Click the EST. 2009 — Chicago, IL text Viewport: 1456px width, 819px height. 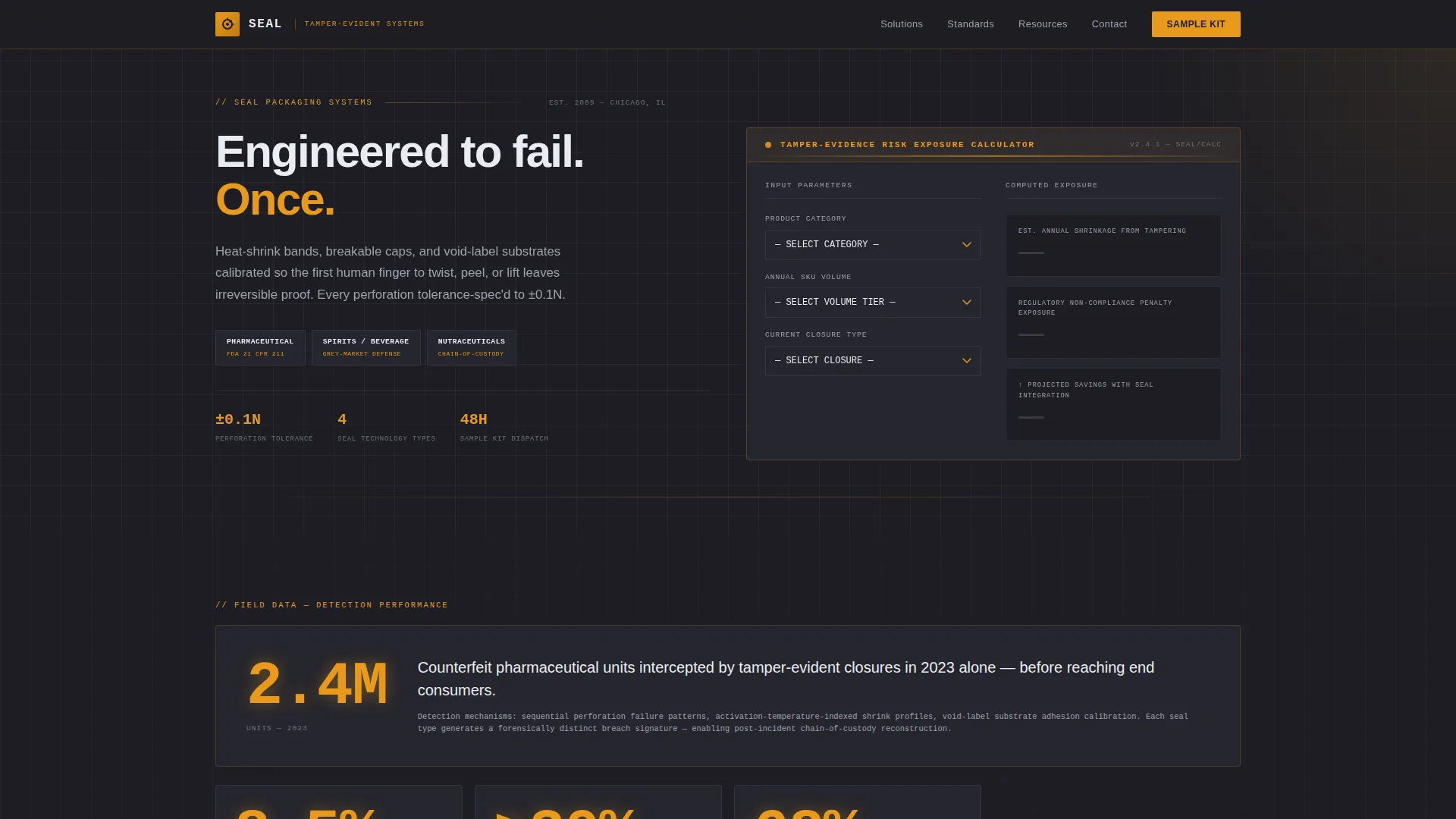607,102
